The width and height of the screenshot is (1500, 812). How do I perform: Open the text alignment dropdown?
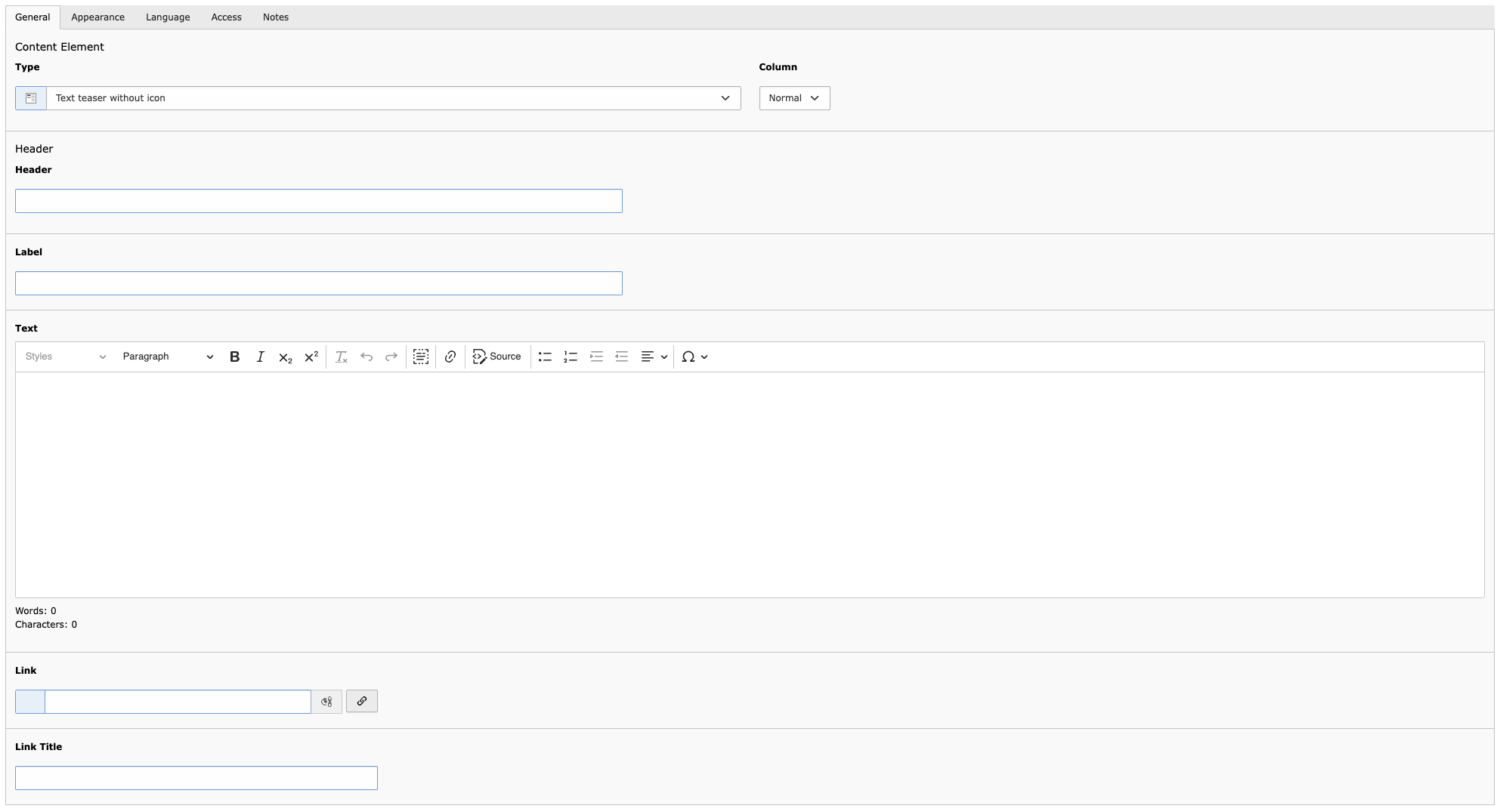coord(654,357)
